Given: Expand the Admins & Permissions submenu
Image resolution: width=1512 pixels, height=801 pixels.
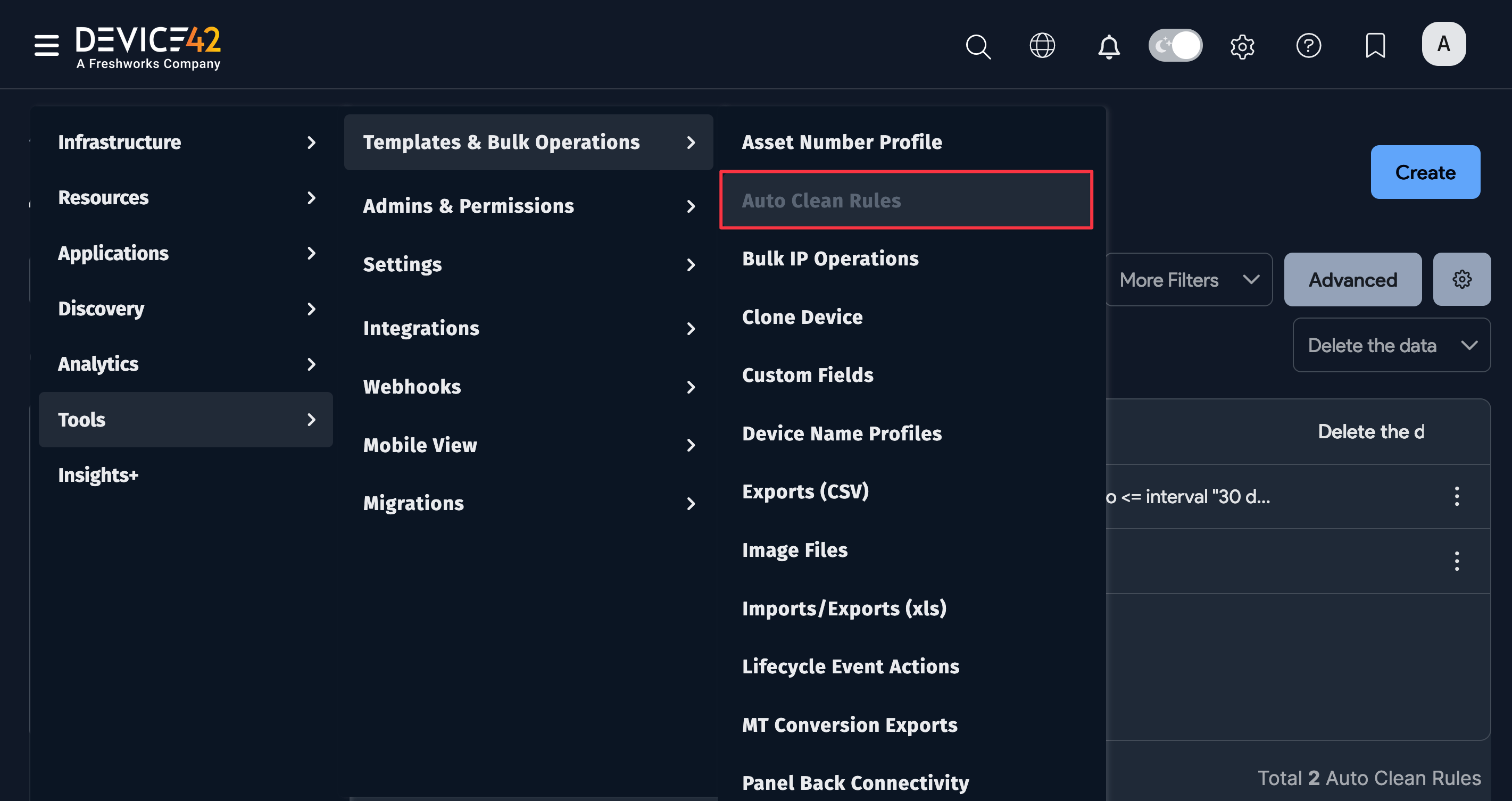Looking at the screenshot, I should coord(527,206).
